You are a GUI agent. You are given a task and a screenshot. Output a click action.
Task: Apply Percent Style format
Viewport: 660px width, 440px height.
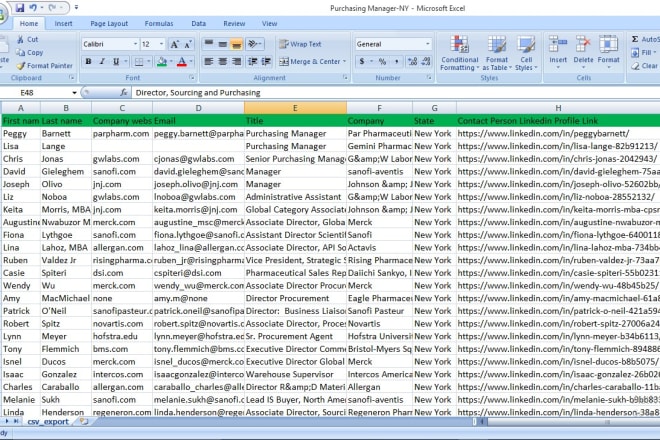coord(382,61)
